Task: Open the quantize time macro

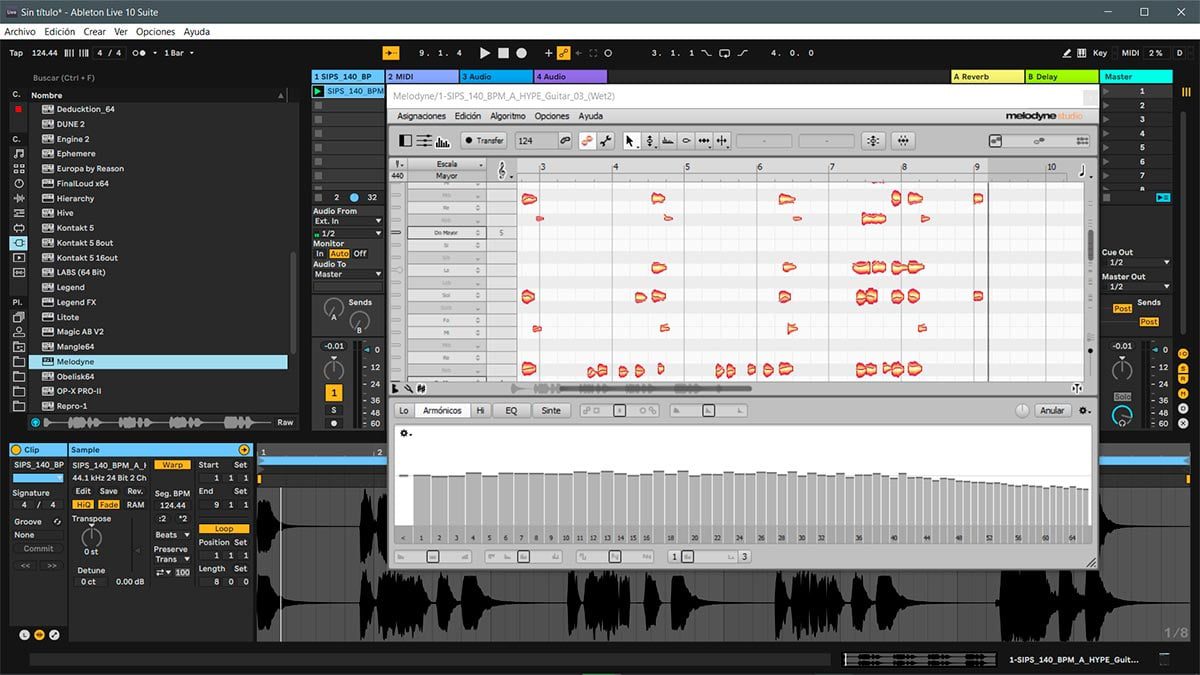Action: (903, 141)
